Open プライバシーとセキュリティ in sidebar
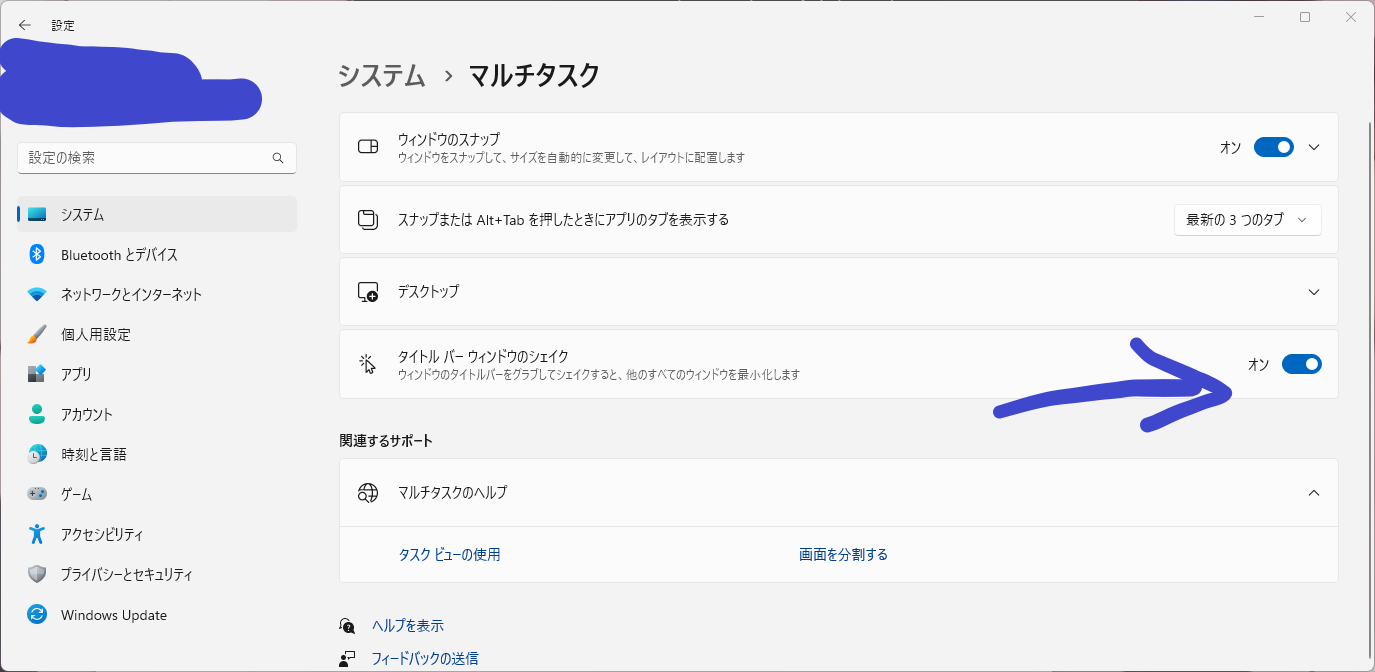Image resolution: width=1375 pixels, height=672 pixels. (157, 575)
